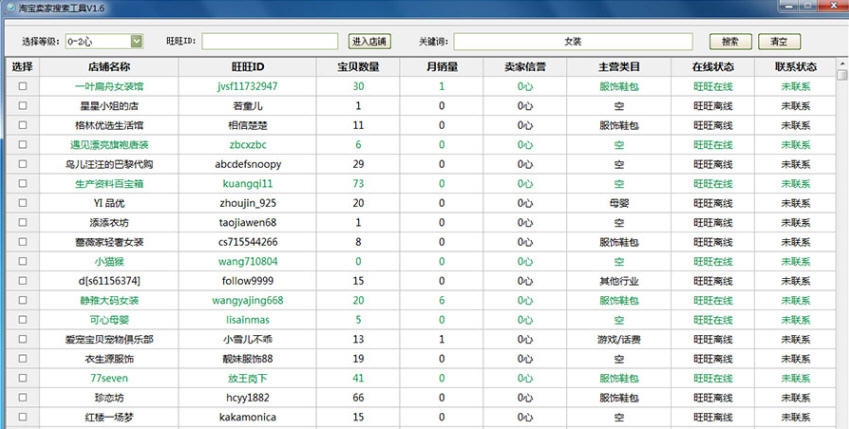Viewport: 849px width, 429px height.
Task: Click ID cell abcdefsnoopy
Action: (248, 164)
